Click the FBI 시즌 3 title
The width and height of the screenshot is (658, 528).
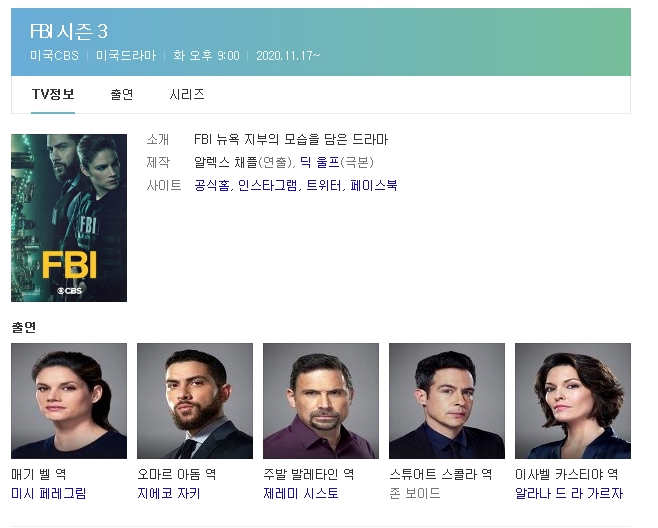[x=69, y=31]
